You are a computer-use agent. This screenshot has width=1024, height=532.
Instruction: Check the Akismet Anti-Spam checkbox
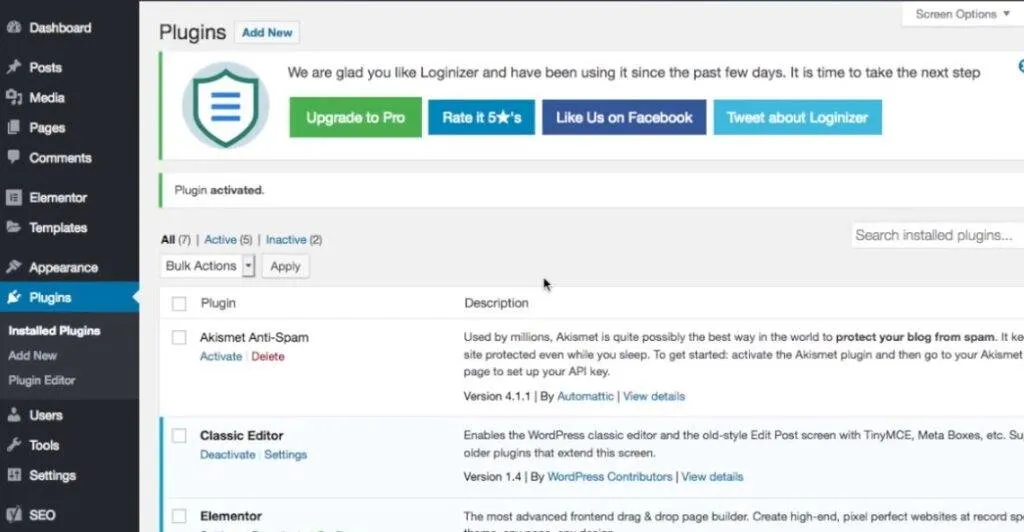coord(179,337)
